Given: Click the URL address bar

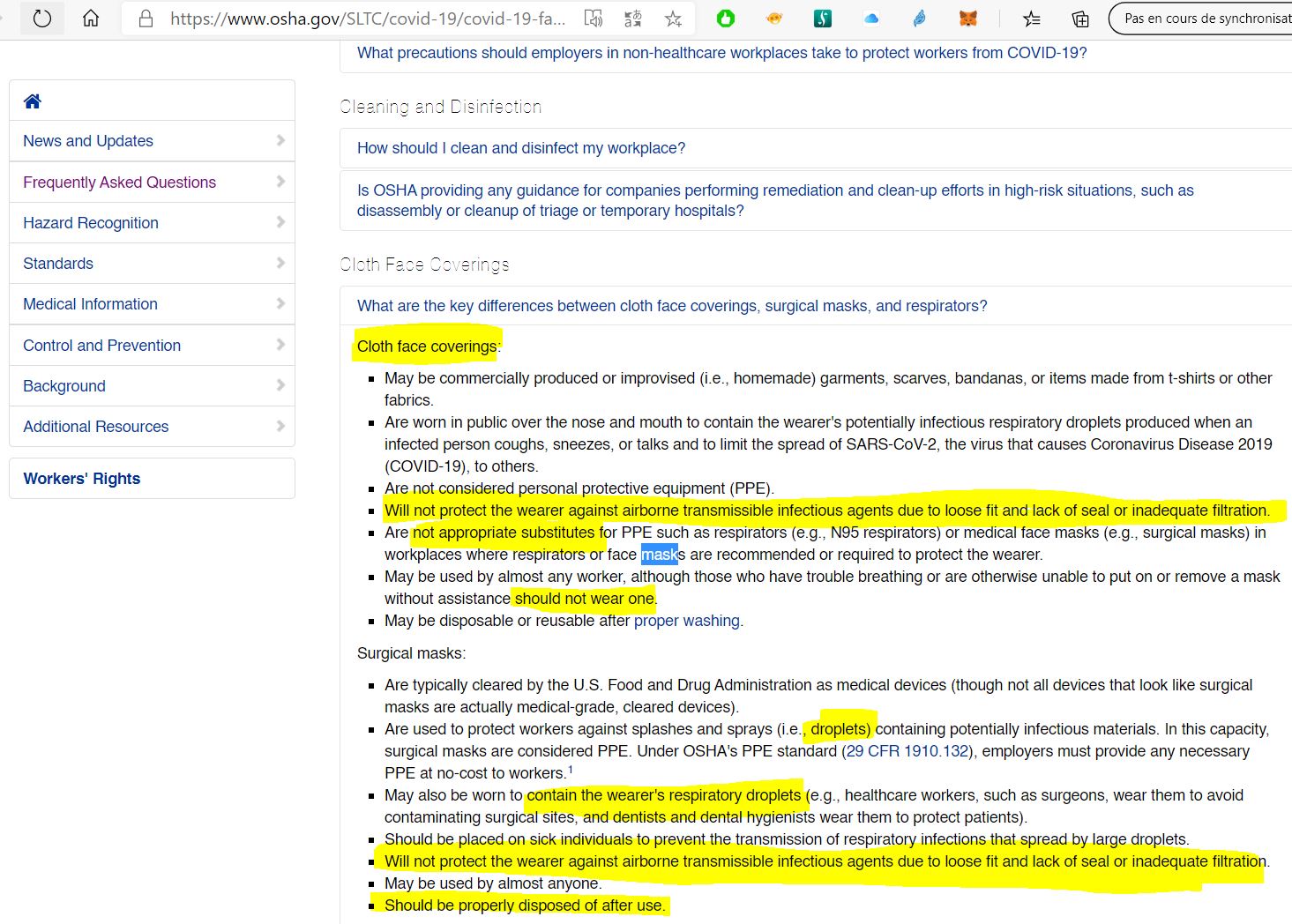Looking at the screenshot, I should pos(368,19).
